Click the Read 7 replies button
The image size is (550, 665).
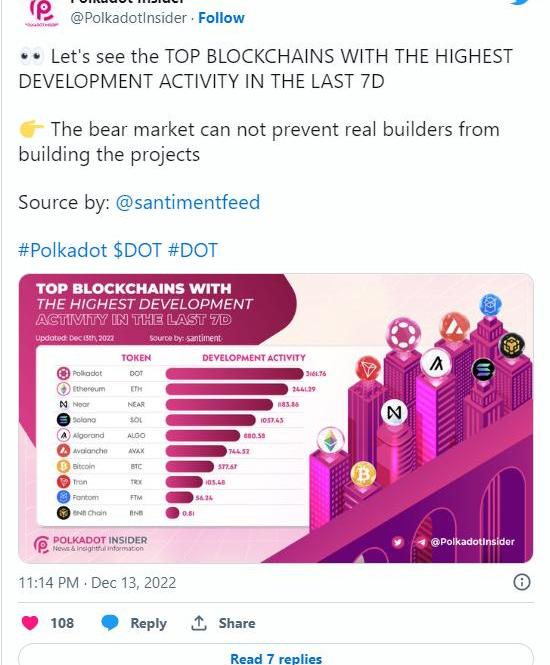[276, 655]
